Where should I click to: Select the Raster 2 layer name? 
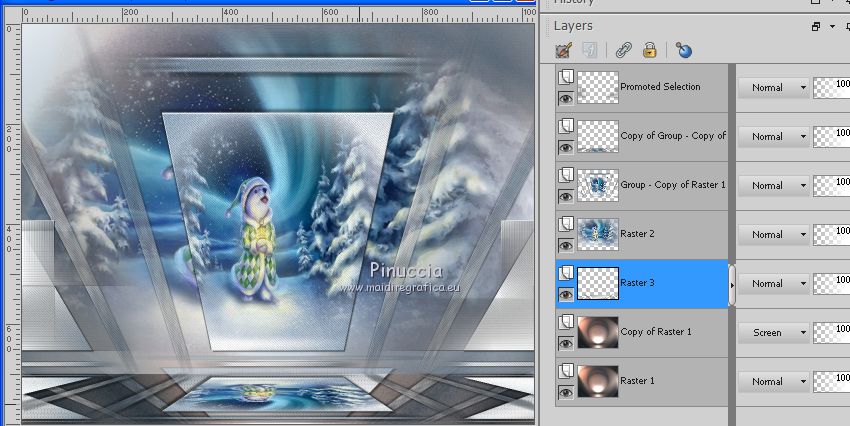[x=637, y=234]
